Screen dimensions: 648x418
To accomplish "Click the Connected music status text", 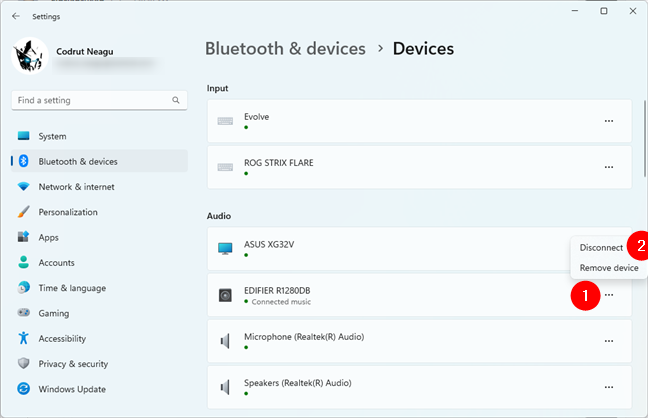I will pyautogui.click(x=281, y=302).
